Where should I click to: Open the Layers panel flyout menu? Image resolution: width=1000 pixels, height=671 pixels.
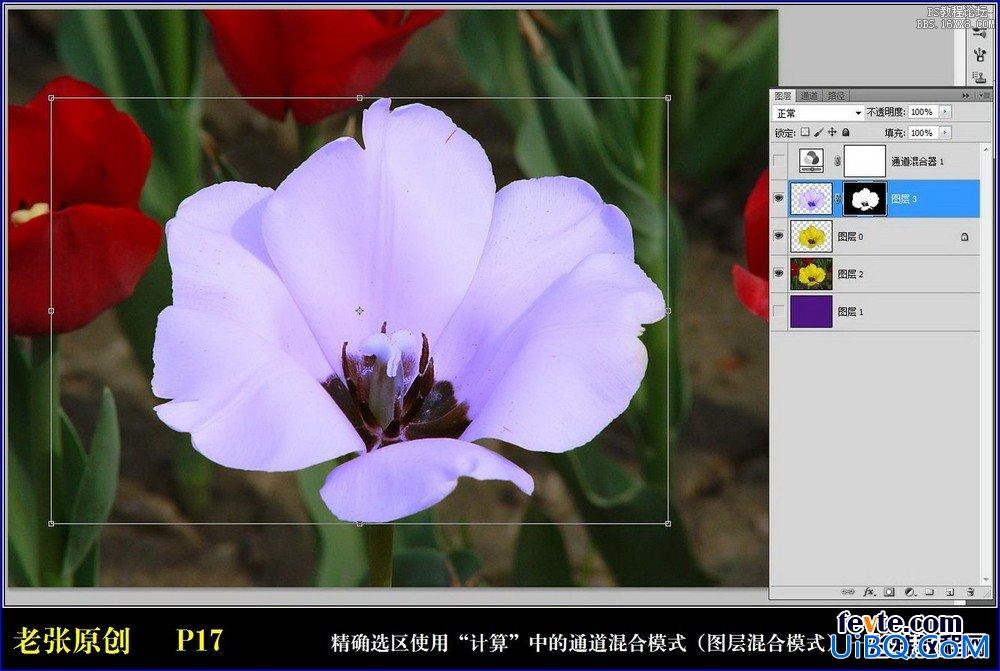[x=984, y=96]
